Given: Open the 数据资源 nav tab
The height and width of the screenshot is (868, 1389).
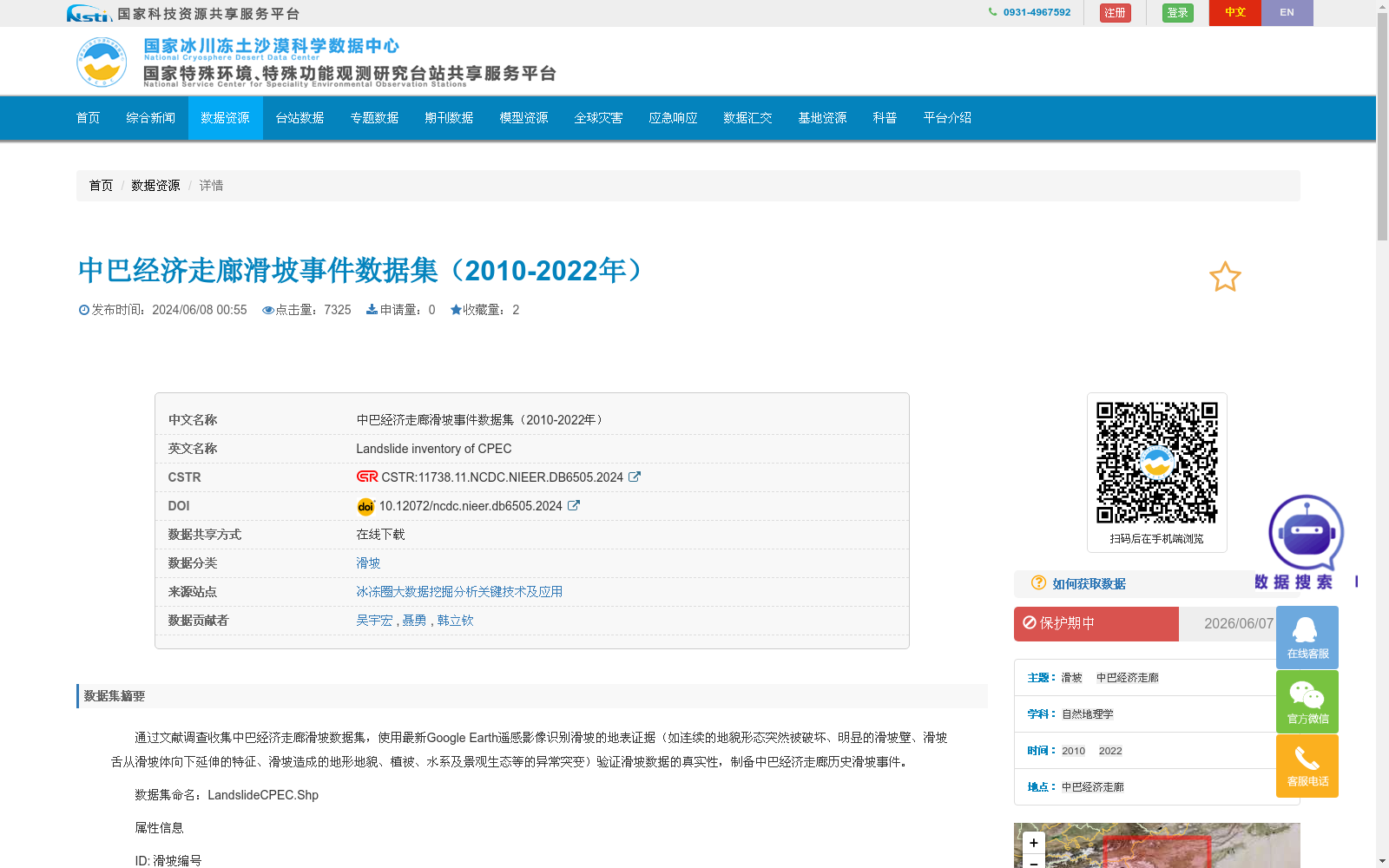Looking at the screenshot, I should [x=226, y=118].
